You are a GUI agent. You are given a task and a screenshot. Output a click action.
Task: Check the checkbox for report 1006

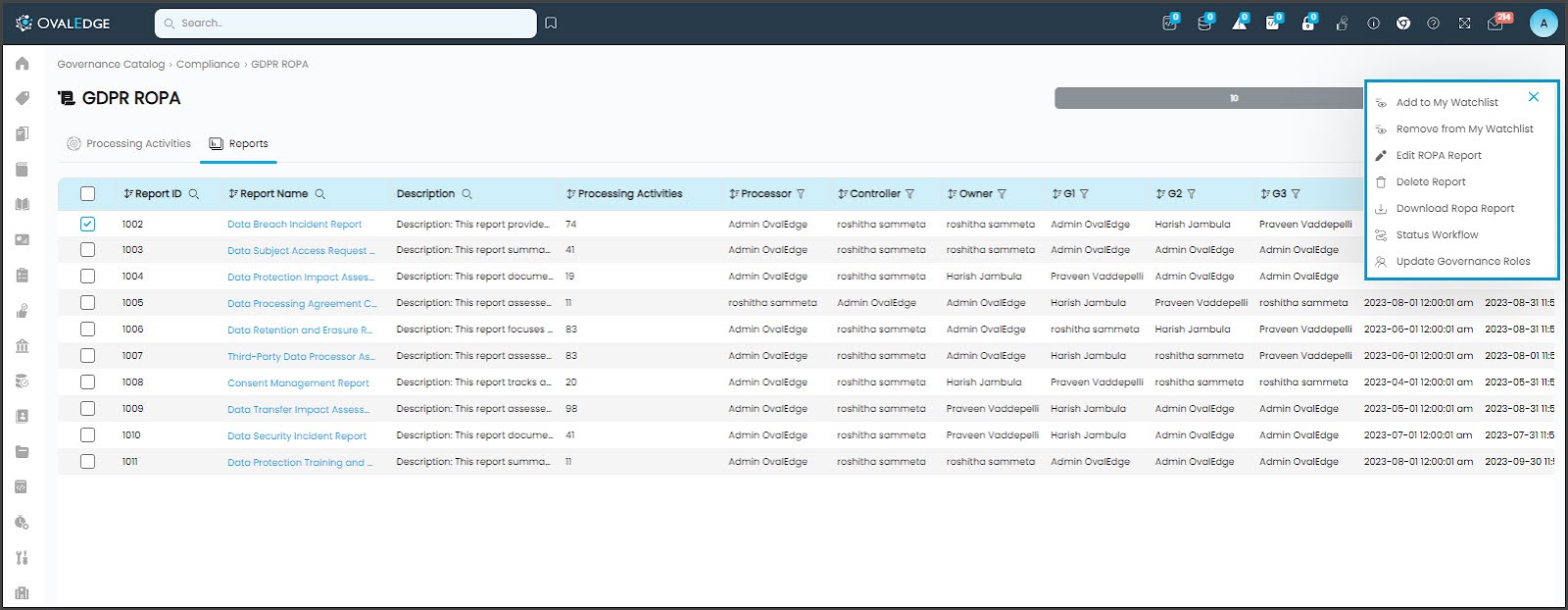pos(87,330)
